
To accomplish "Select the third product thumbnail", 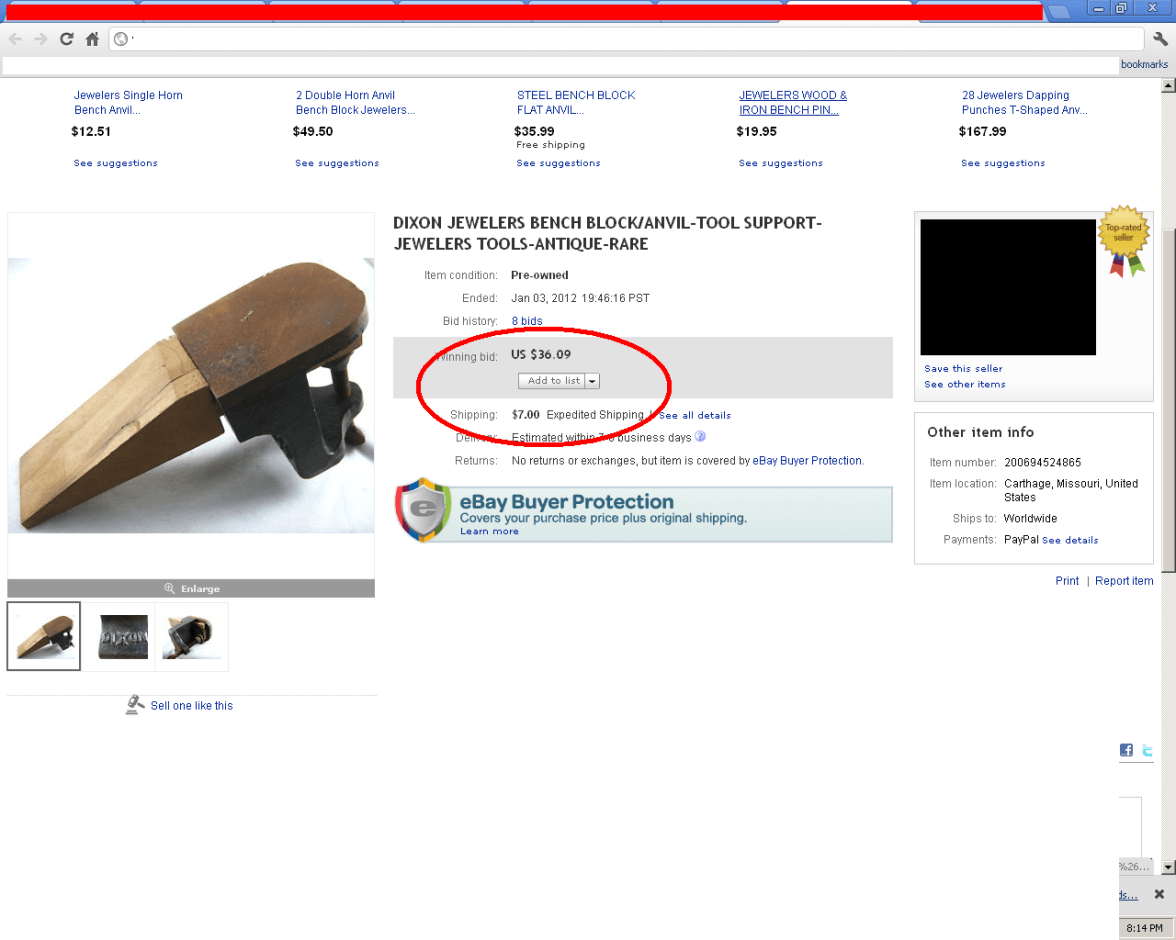I will tap(191, 636).
